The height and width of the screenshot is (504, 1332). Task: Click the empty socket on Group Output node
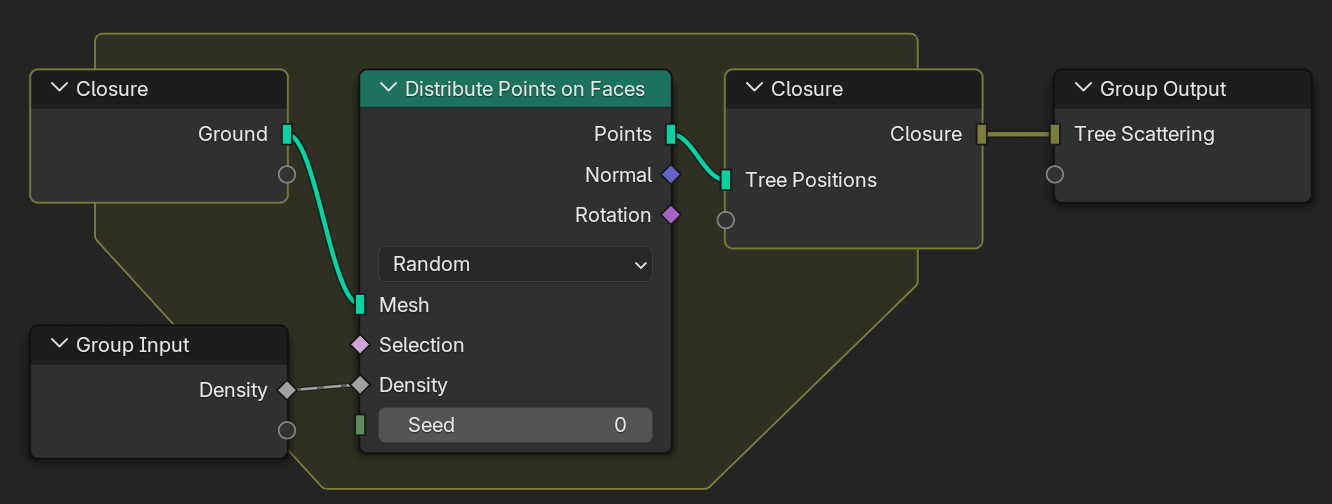pyautogui.click(x=1055, y=175)
